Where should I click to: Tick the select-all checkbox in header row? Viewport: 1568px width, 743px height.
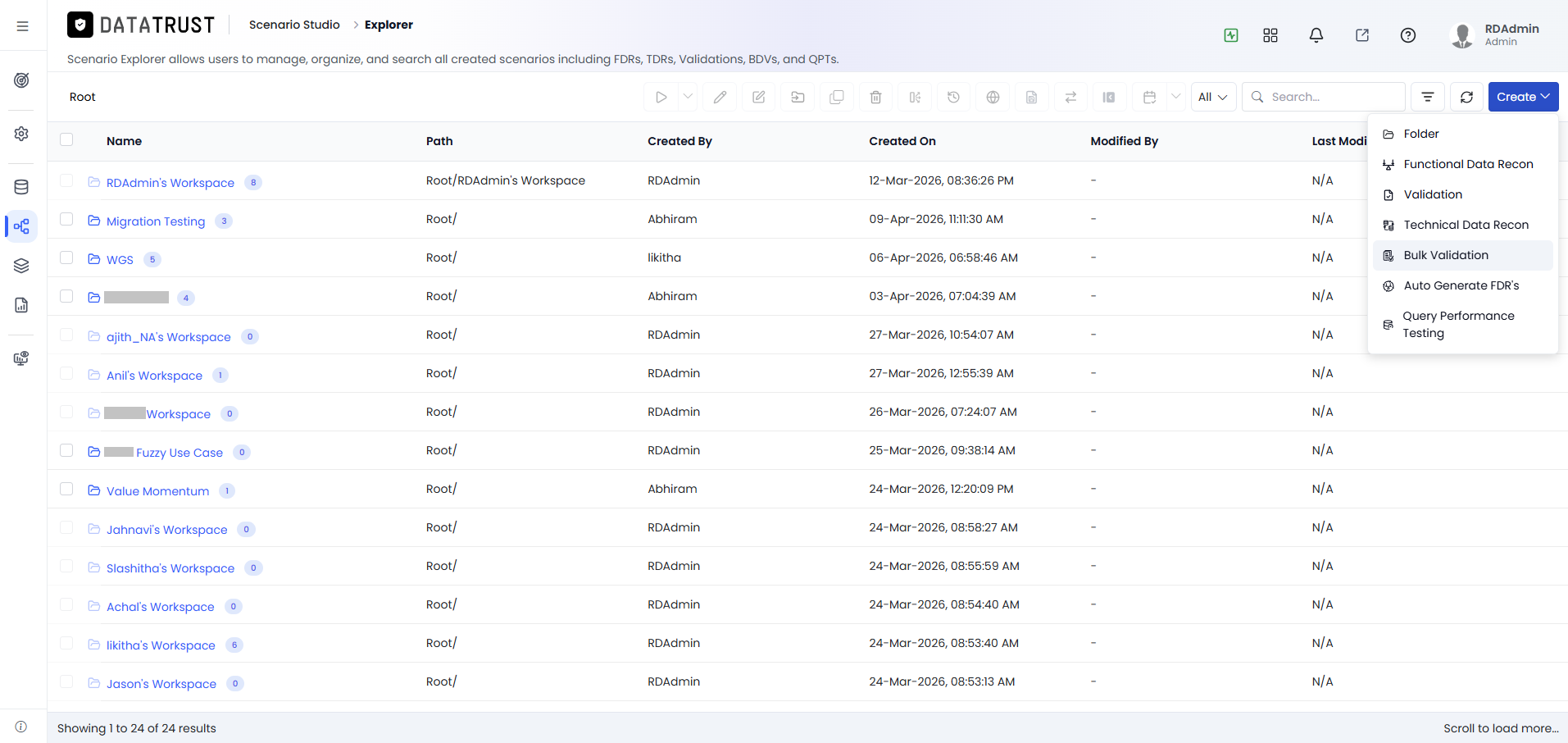(66, 139)
